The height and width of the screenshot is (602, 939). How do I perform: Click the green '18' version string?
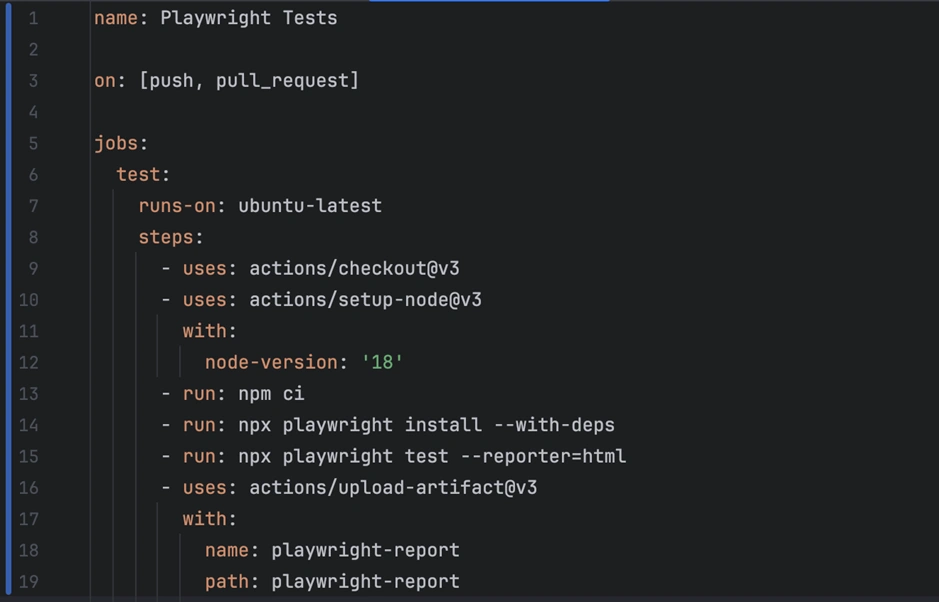pyautogui.click(x=382, y=362)
